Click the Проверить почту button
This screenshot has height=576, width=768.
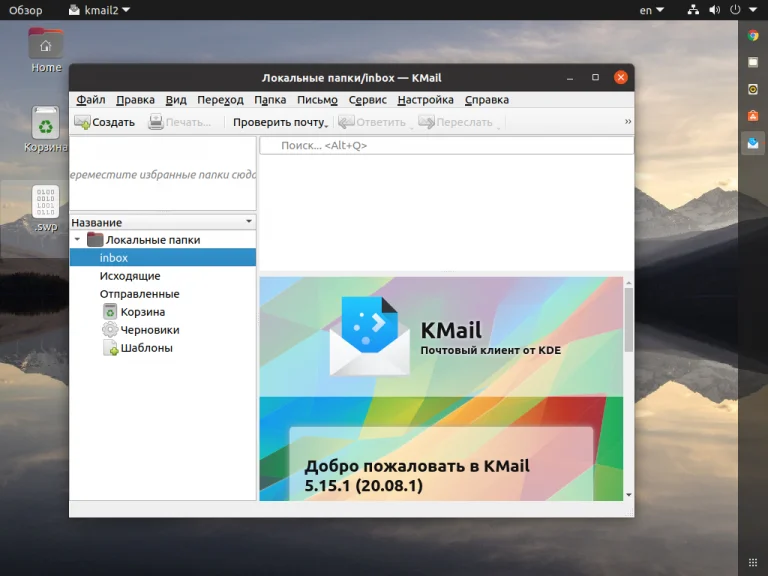(279, 122)
